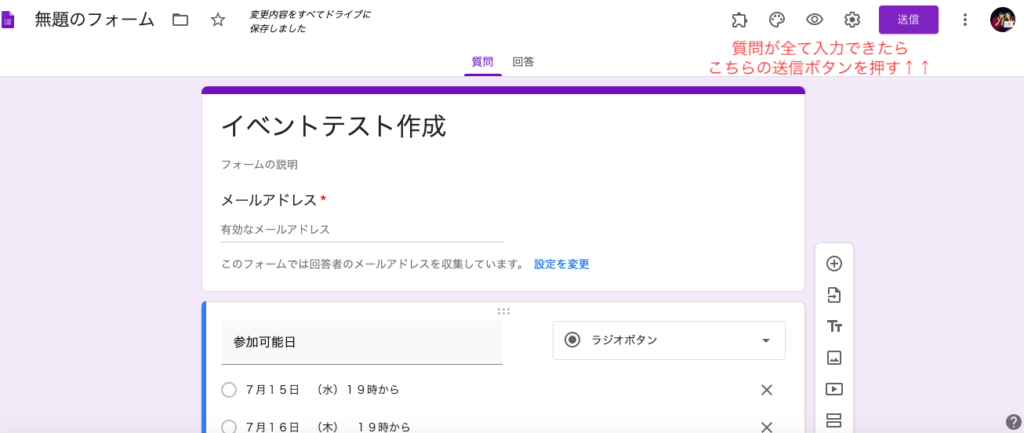The width and height of the screenshot is (1024, 433).
Task: Add image icon in side toolbar
Action: (x=834, y=357)
